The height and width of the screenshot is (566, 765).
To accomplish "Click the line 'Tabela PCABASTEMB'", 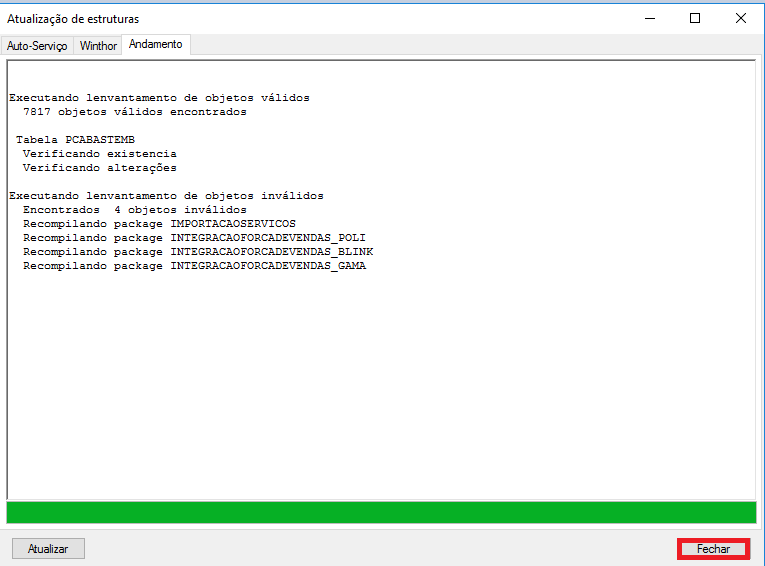I will 75,140.
